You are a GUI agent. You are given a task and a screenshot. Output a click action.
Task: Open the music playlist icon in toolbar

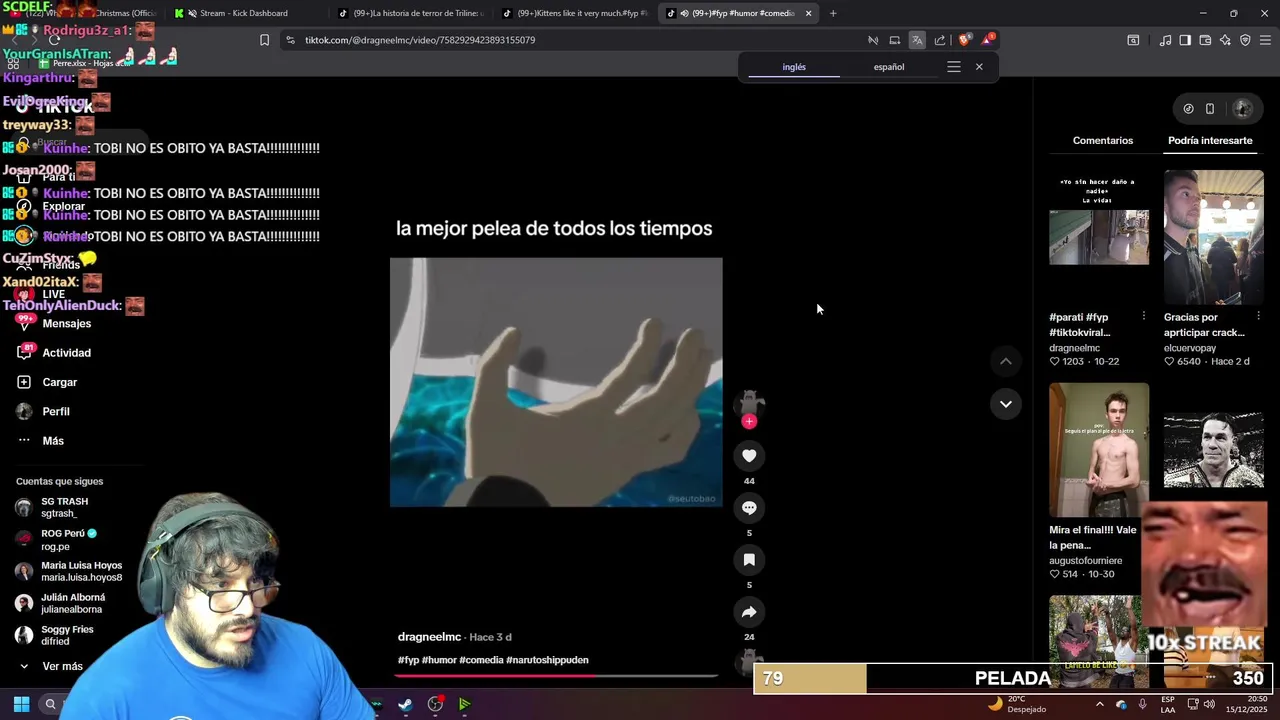(x=1165, y=40)
